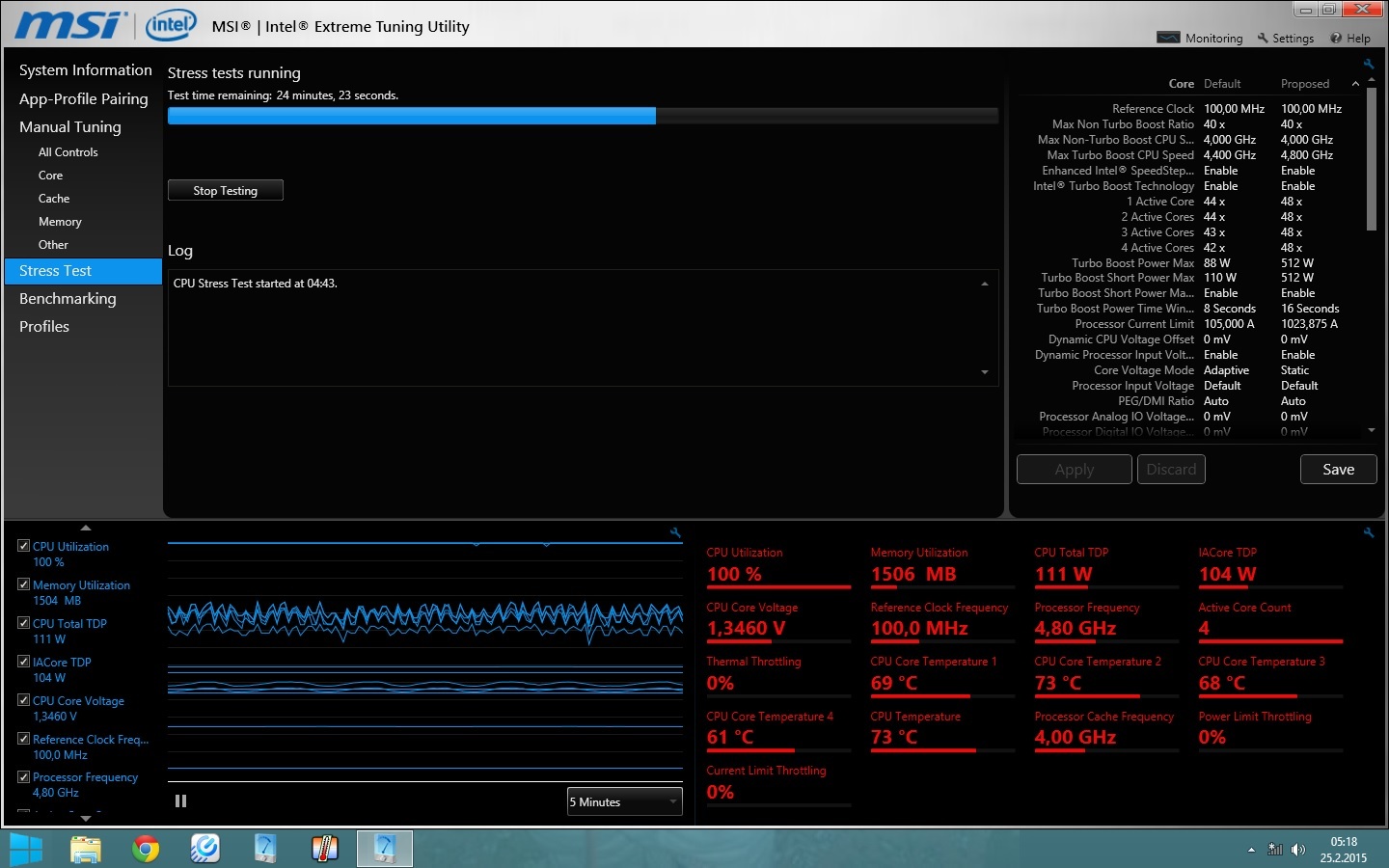1389x868 pixels.
Task: Open App-Profile Pairing section
Action: click(84, 98)
